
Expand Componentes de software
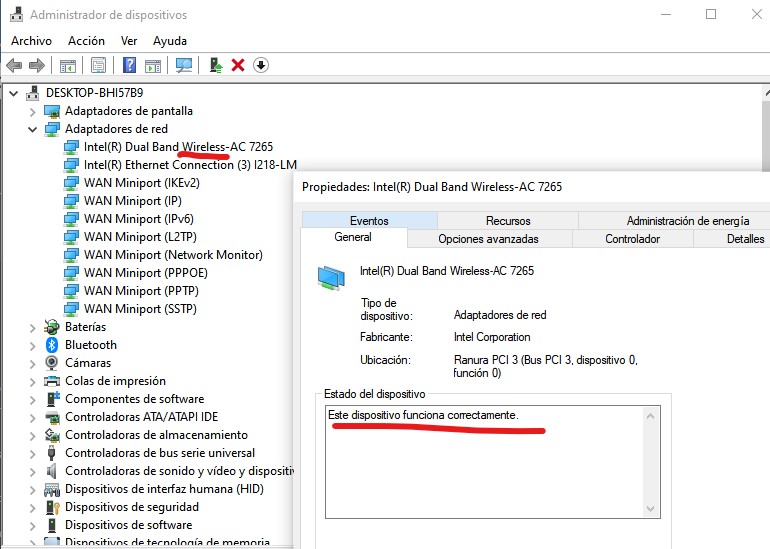[32, 400]
